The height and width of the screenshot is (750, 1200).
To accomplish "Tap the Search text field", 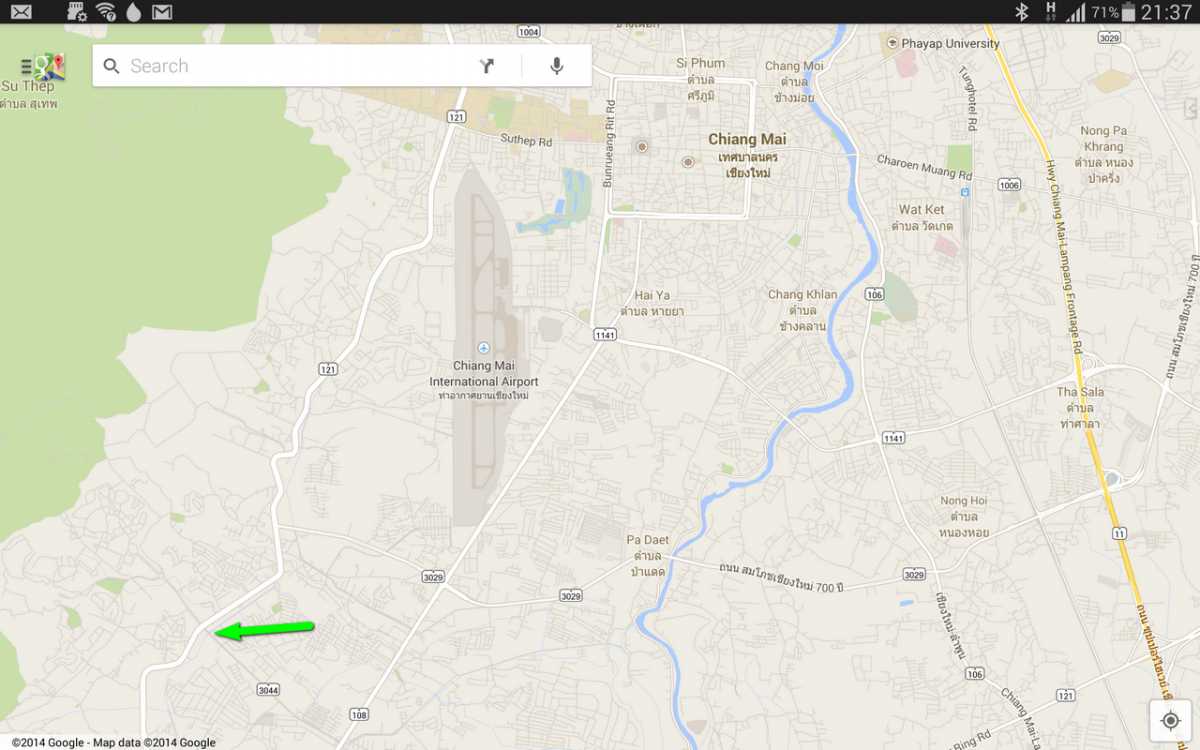I will (290, 66).
